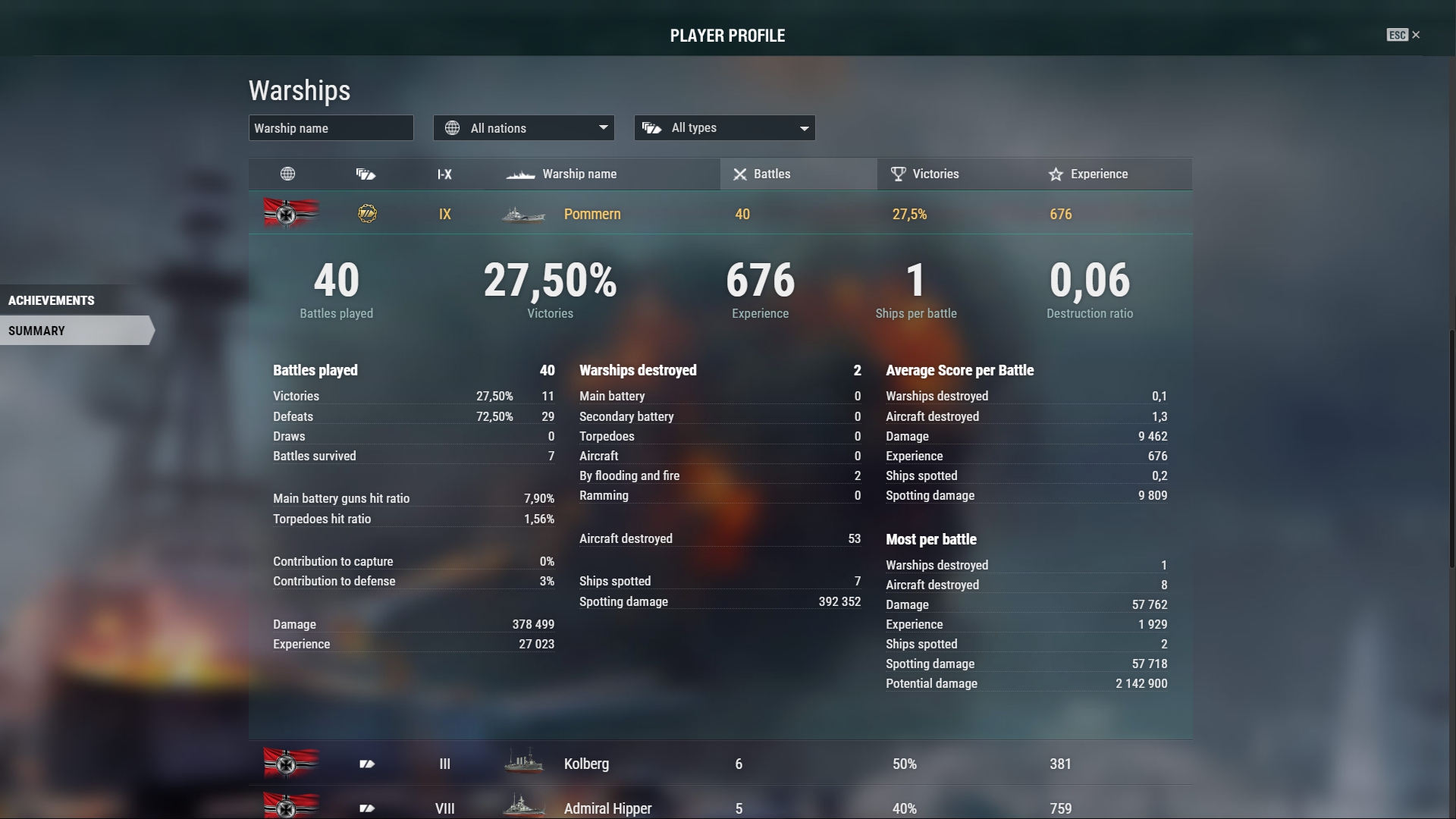Click Pommern's 27,5% victories value
The width and height of the screenshot is (1456, 819).
point(909,215)
